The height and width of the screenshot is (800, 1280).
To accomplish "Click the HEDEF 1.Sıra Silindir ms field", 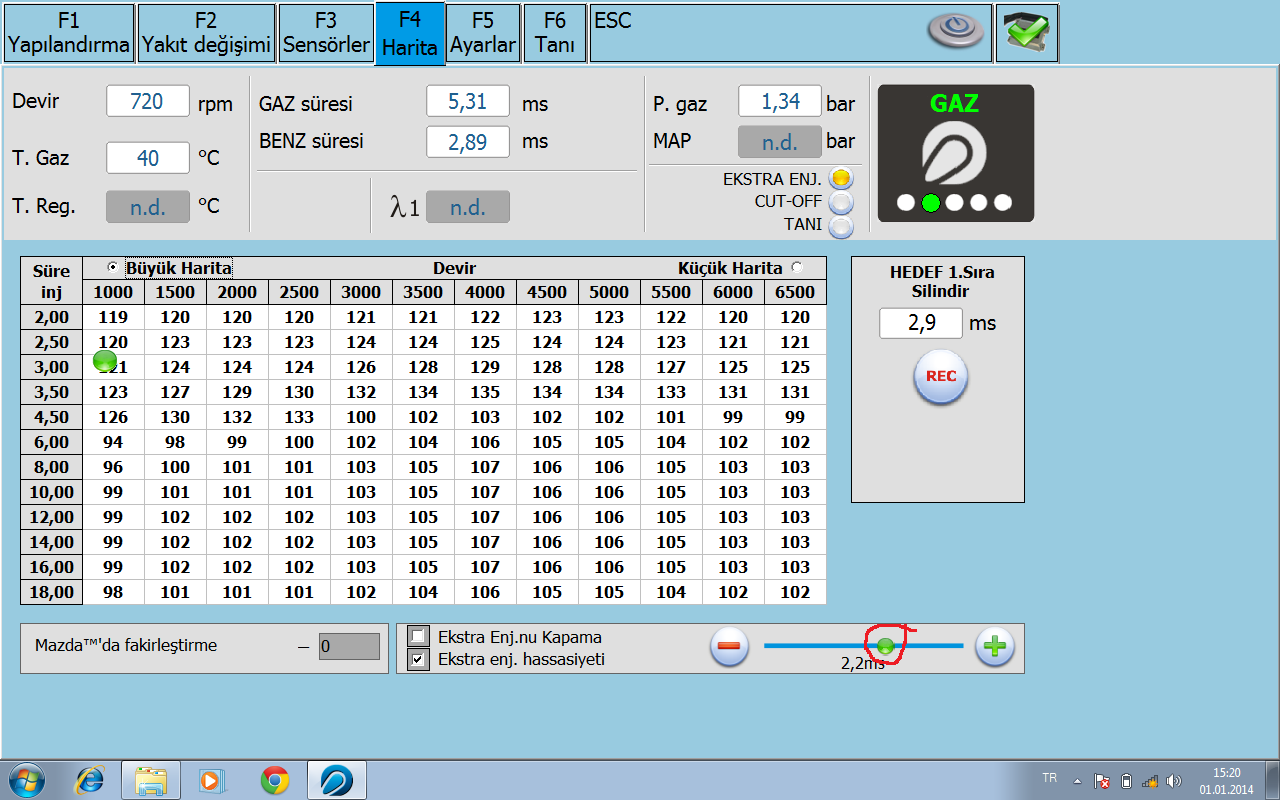I will click(921, 323).
